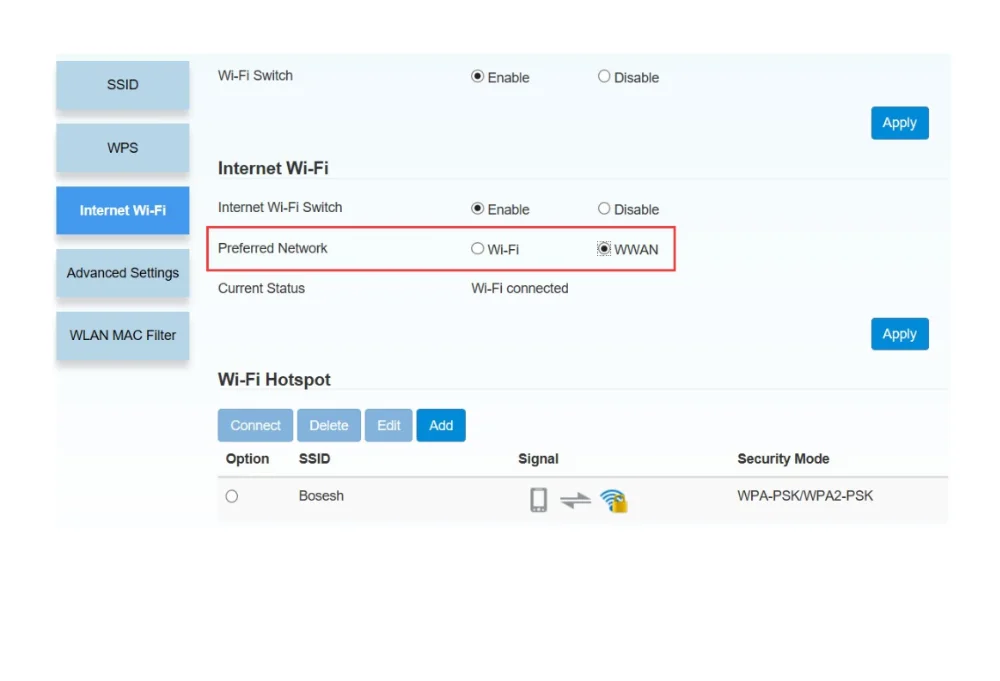Screen dimensions: 1000x681
Task: Set Preferred Network to WWAN
Action: 603,249
